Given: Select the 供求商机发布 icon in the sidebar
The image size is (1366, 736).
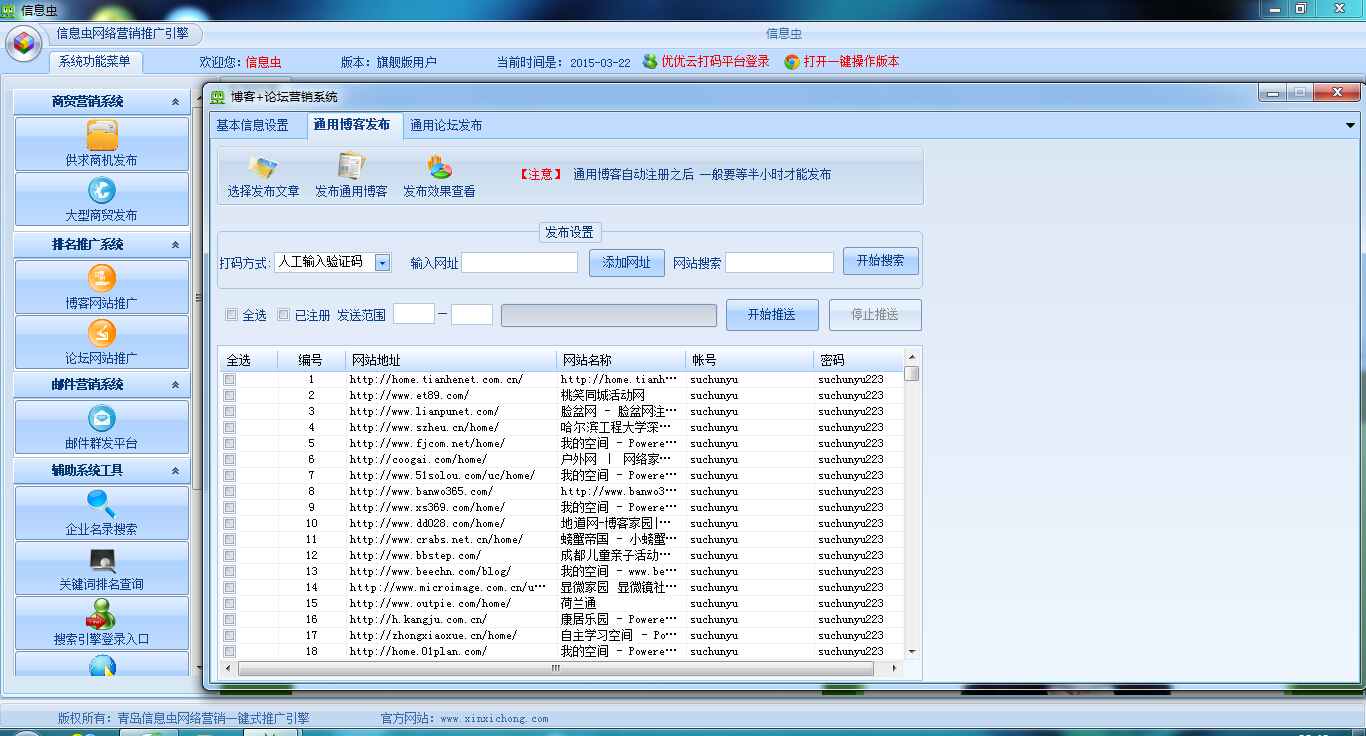Looking at the screenshot, I should tap(101, 144).
